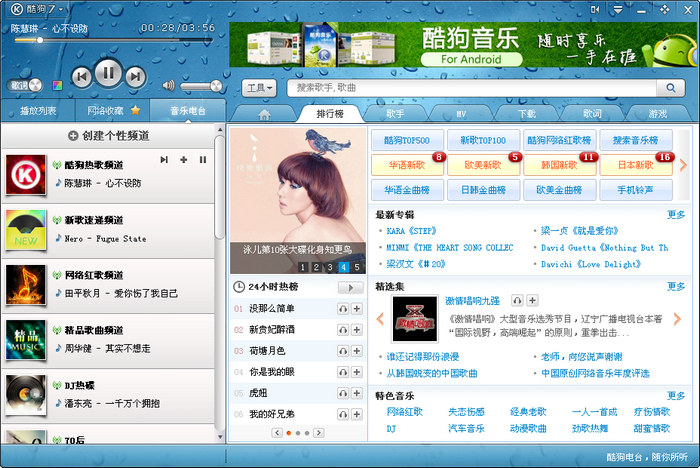Open 更多 link beside 精选集
This screenshot has width=700, height=468.
[676, 287]
